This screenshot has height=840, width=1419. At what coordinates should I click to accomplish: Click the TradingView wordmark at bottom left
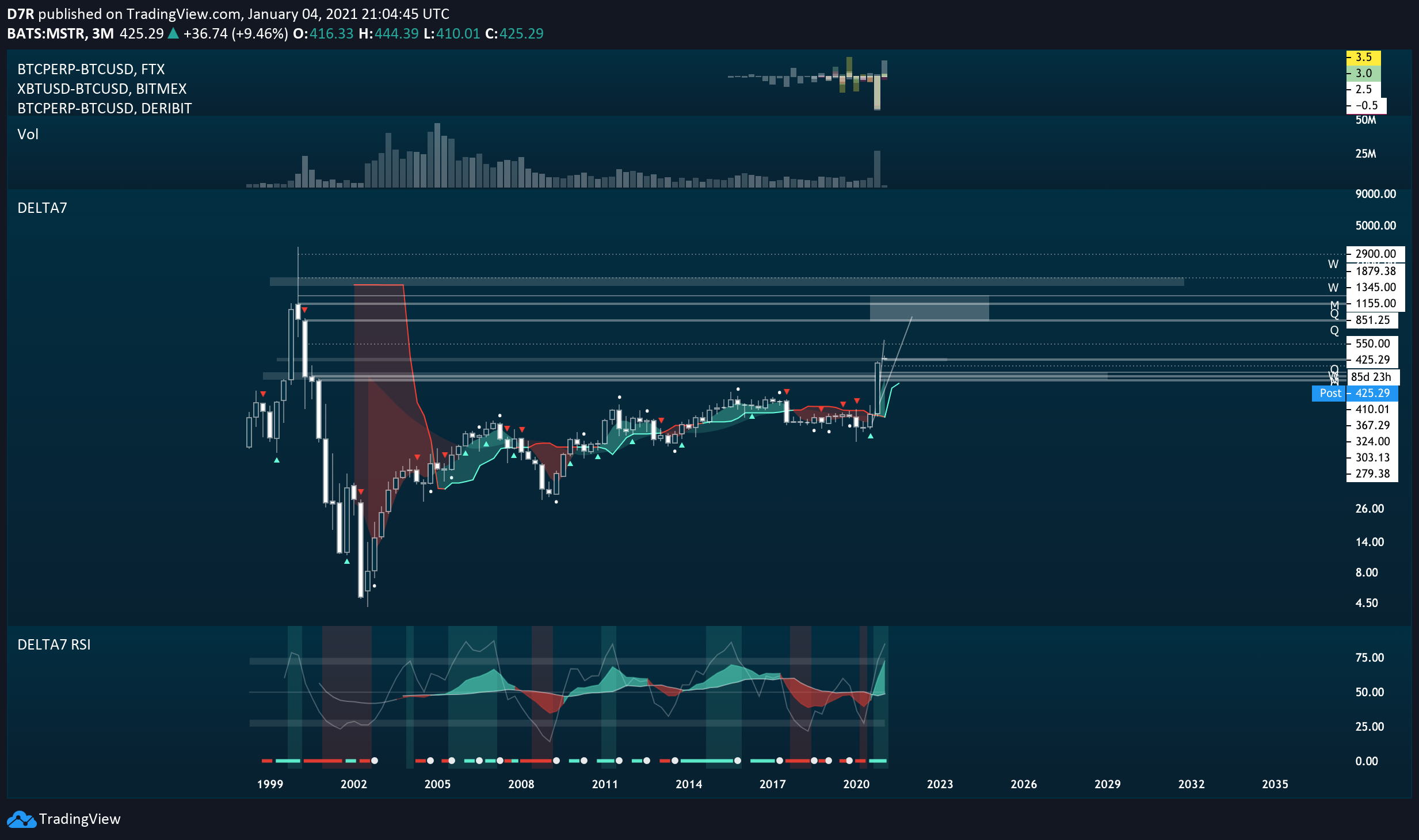80,819
